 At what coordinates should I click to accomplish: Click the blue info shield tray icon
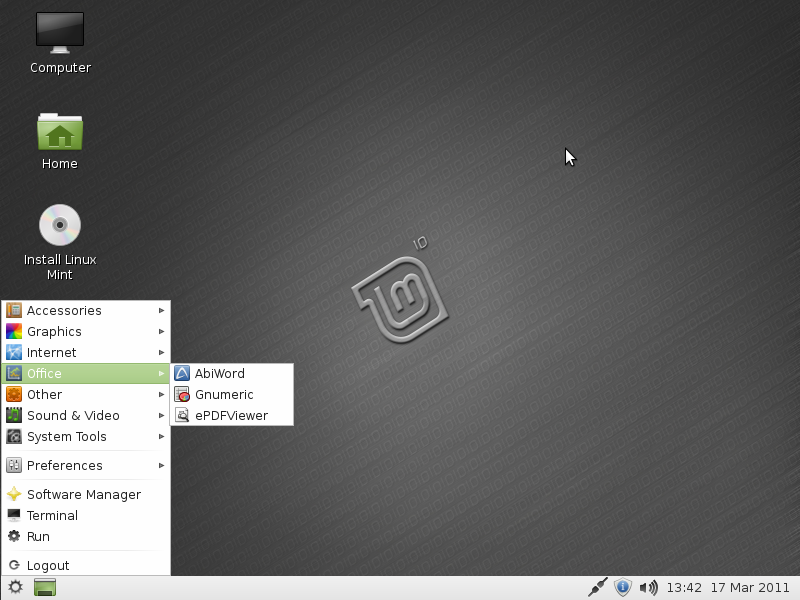622,587
